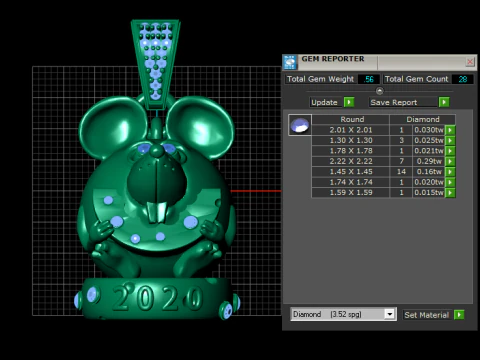Click the Total Gem Weight value .56

click(x=369, y=79)
